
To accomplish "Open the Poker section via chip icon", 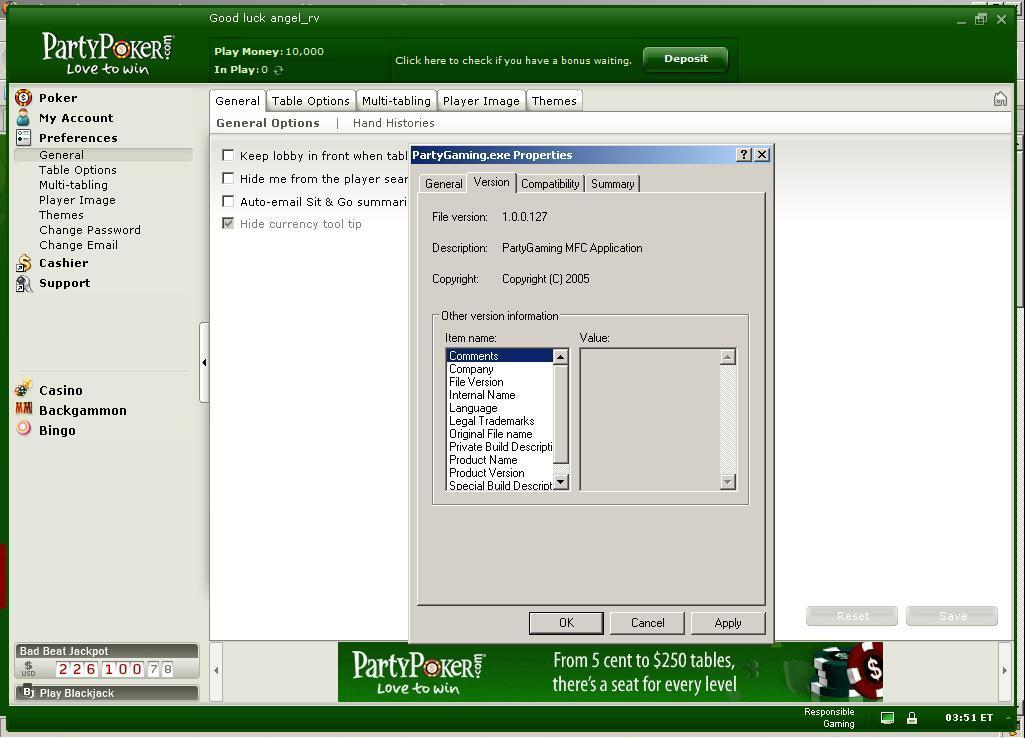I will point(22,97).
